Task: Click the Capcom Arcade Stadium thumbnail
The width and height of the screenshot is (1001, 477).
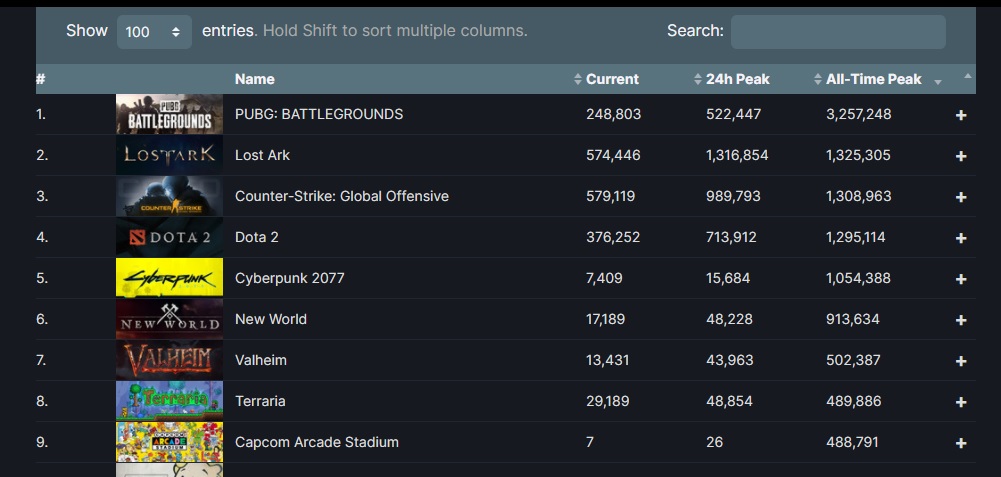Action: 169,441
